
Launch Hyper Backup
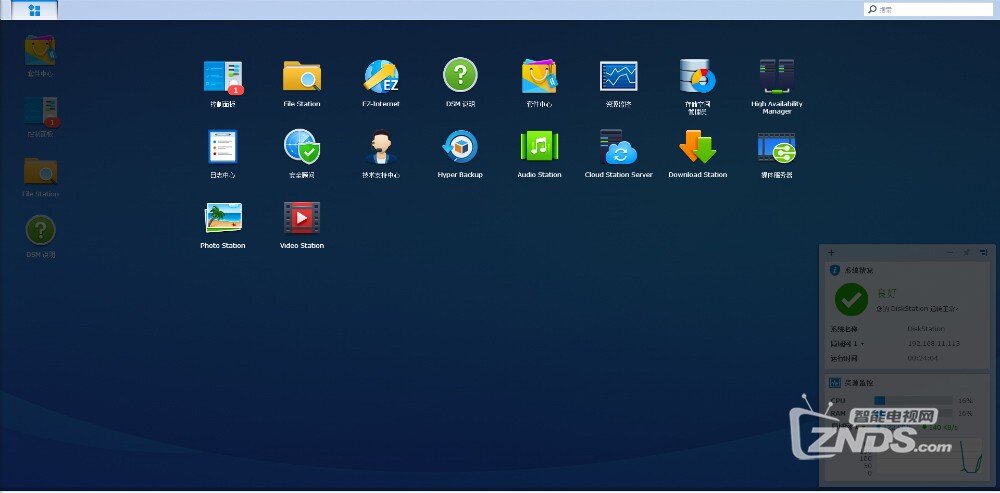click(x=460, y=147)
